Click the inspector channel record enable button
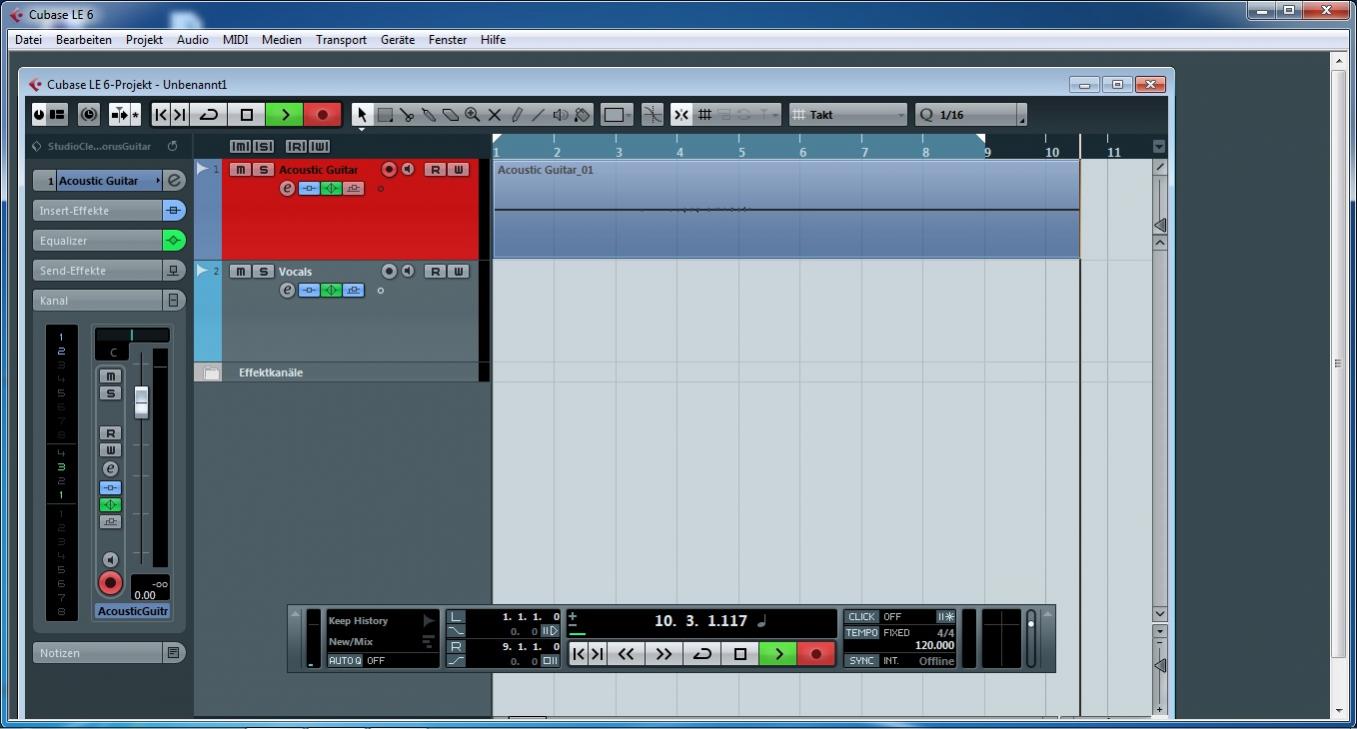The height and width of the screenshot is (729, 1357). (110, 583)
